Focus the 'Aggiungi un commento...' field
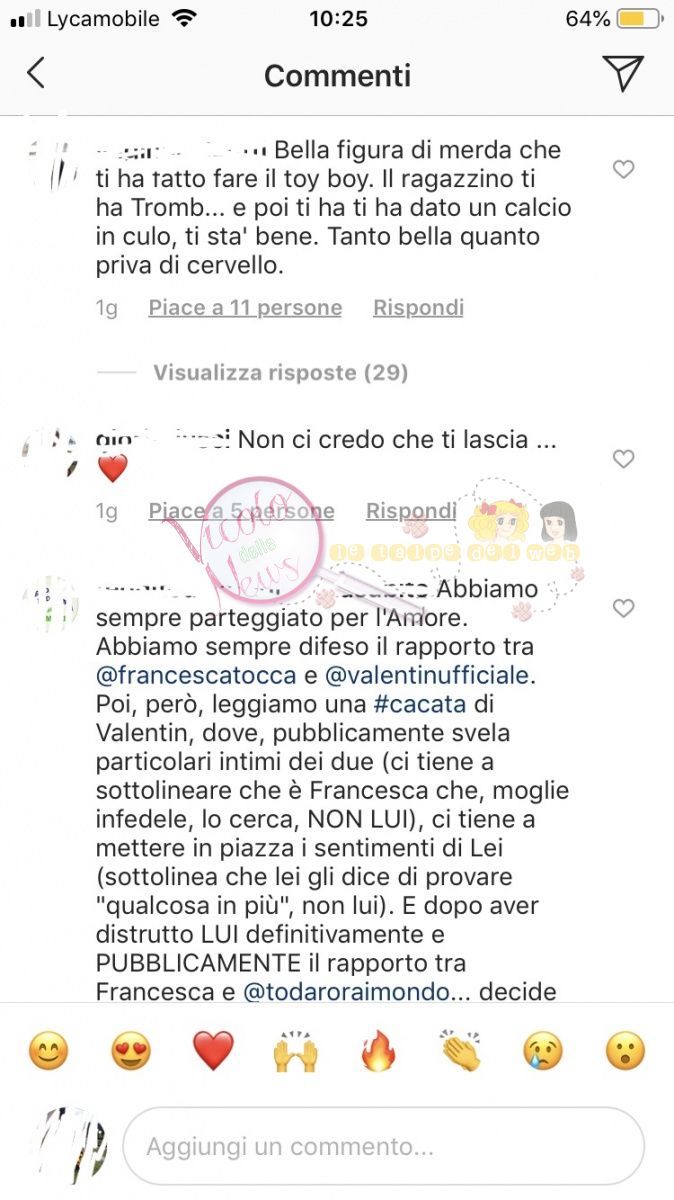The width and height of the screenshot is (674, 1200). [384, 1146]
